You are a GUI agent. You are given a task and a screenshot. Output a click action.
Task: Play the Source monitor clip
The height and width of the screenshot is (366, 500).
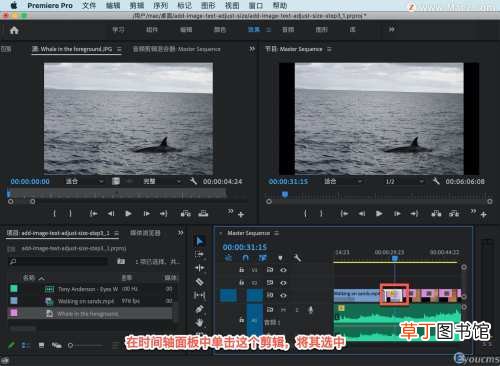tap(128, 213)
